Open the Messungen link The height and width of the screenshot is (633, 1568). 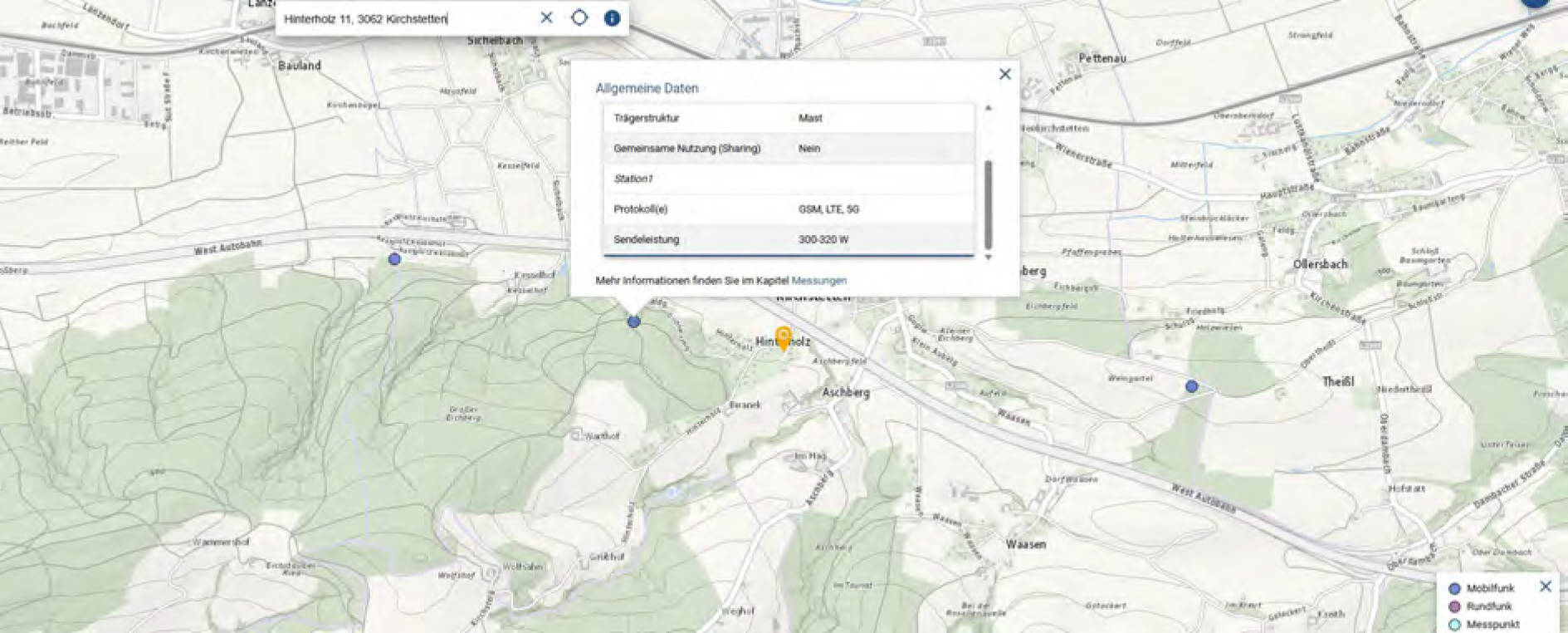click(818, 281)
